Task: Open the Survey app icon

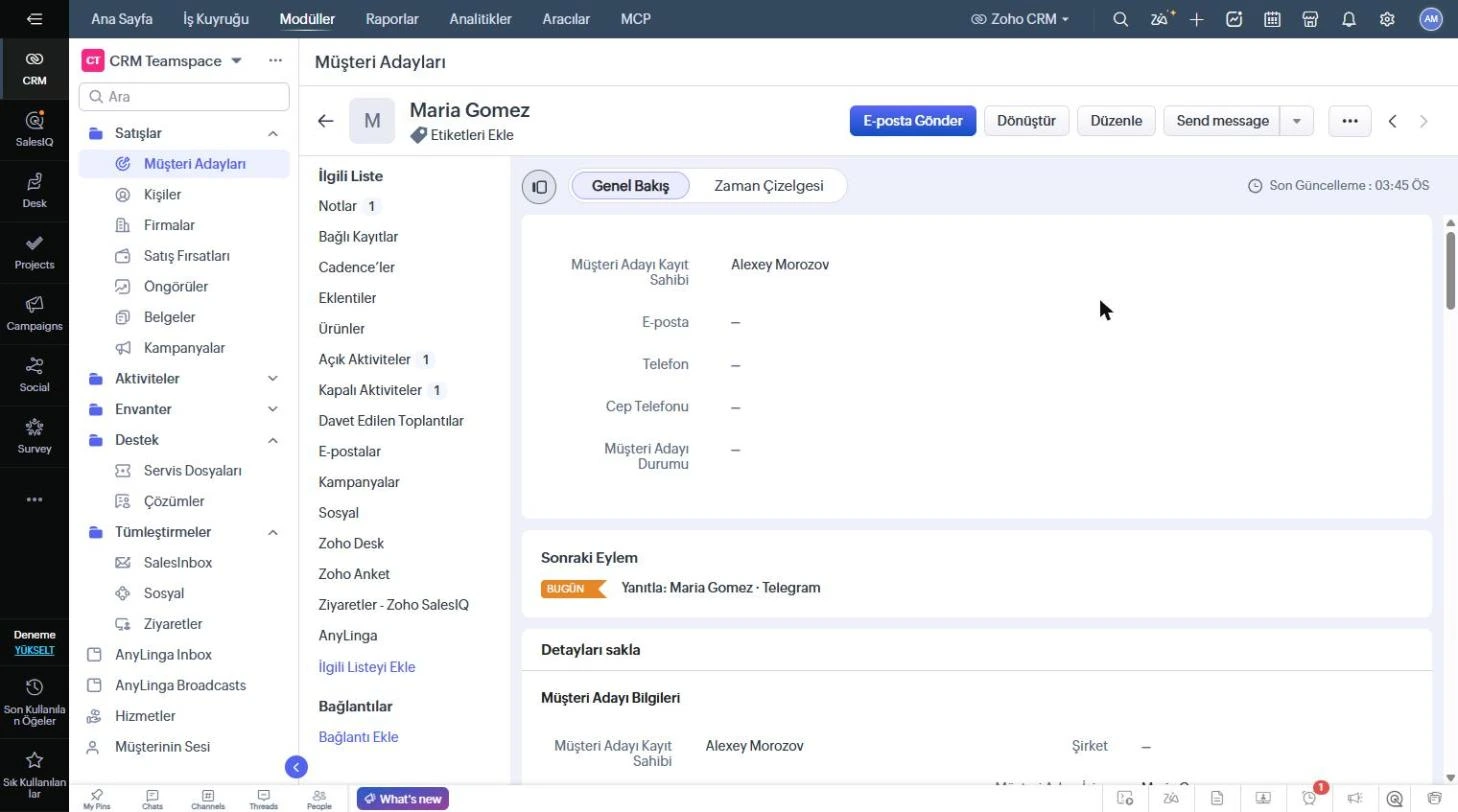Action: click(34, 435)
